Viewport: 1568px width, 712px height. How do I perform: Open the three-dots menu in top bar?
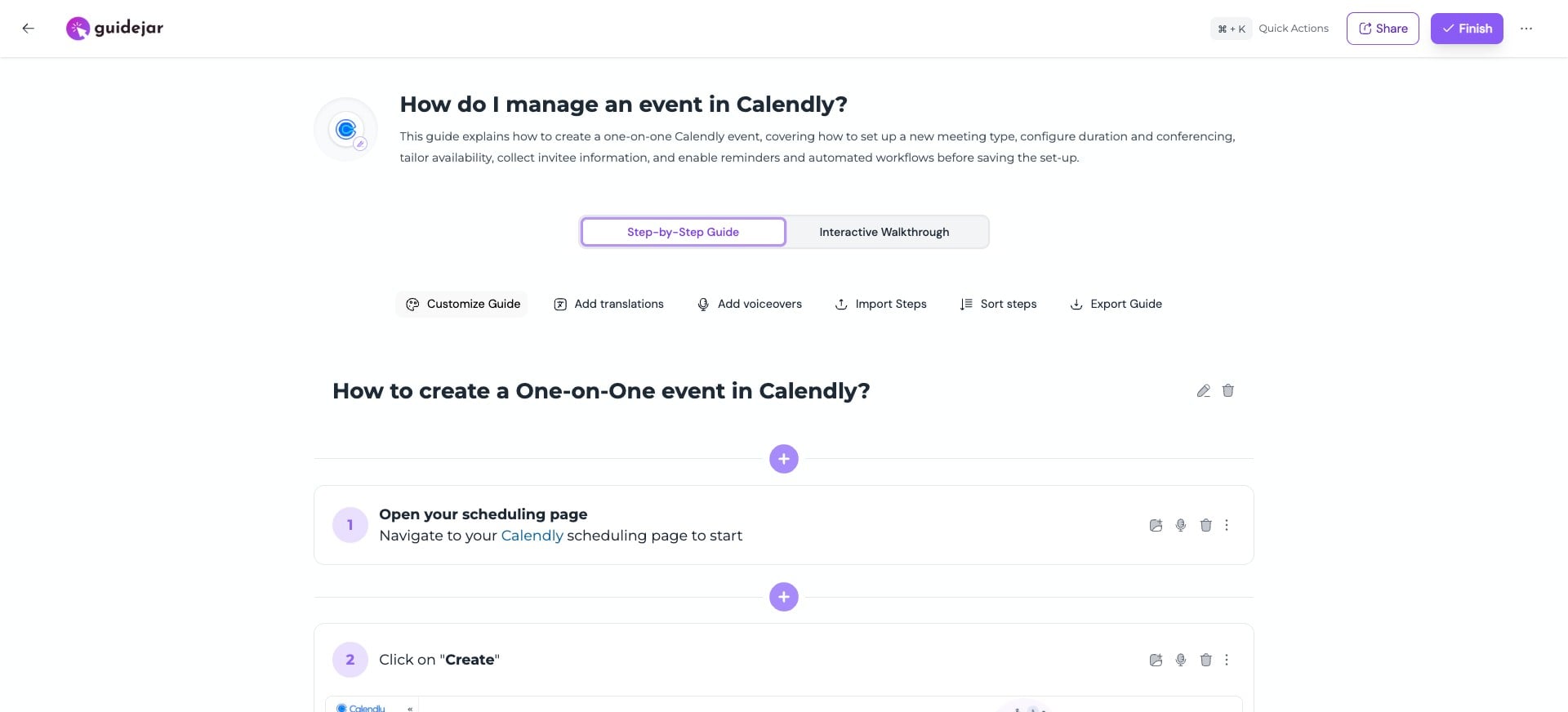pos(1526,28)
